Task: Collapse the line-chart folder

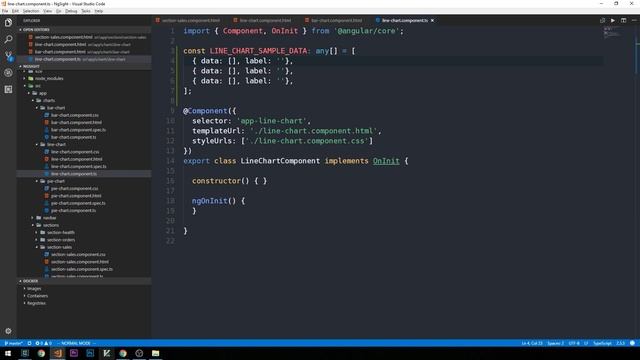Action: click(x=56, y=144)
